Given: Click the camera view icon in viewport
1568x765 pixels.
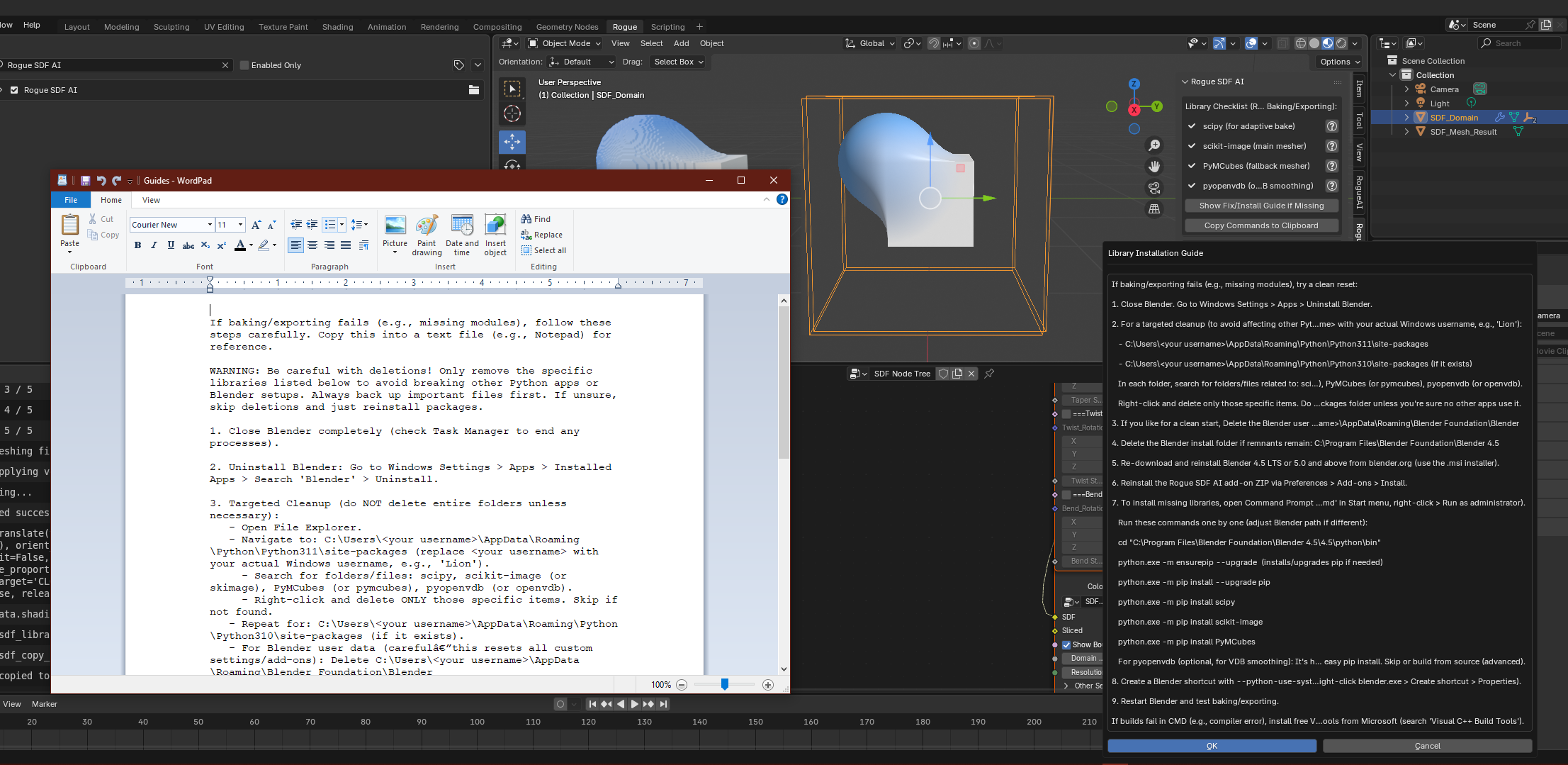Looking at the screenshot, I should pyautogui.click(x=1154, y=188).
